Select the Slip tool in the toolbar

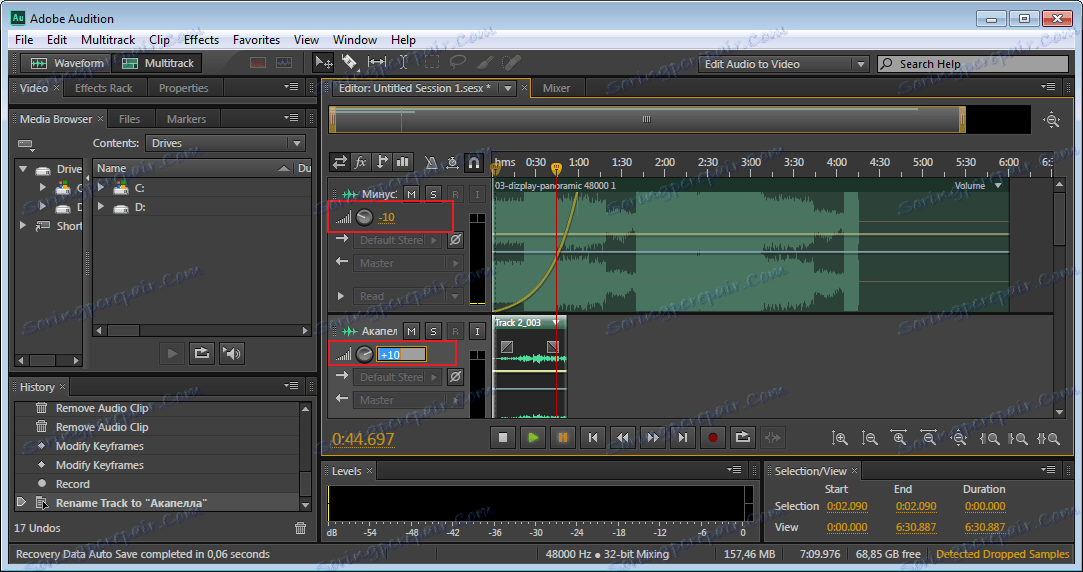(x=377, y=63)
